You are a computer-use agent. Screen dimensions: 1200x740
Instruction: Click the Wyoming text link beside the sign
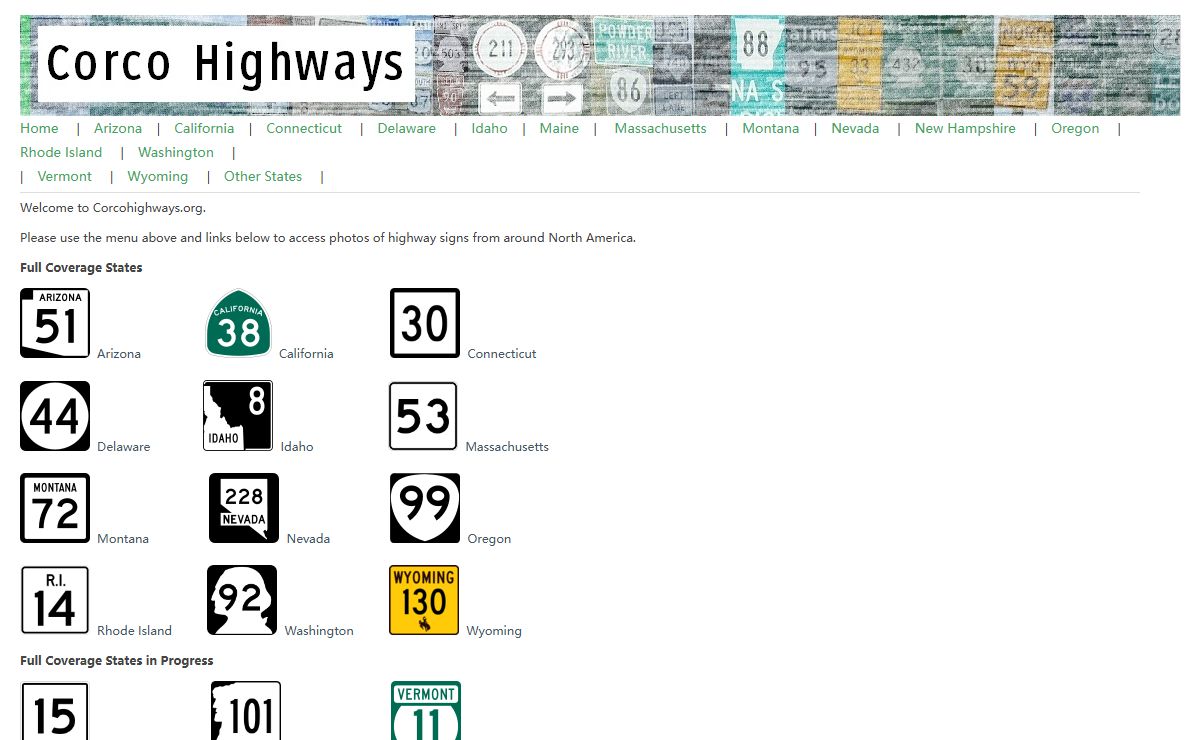494,631
